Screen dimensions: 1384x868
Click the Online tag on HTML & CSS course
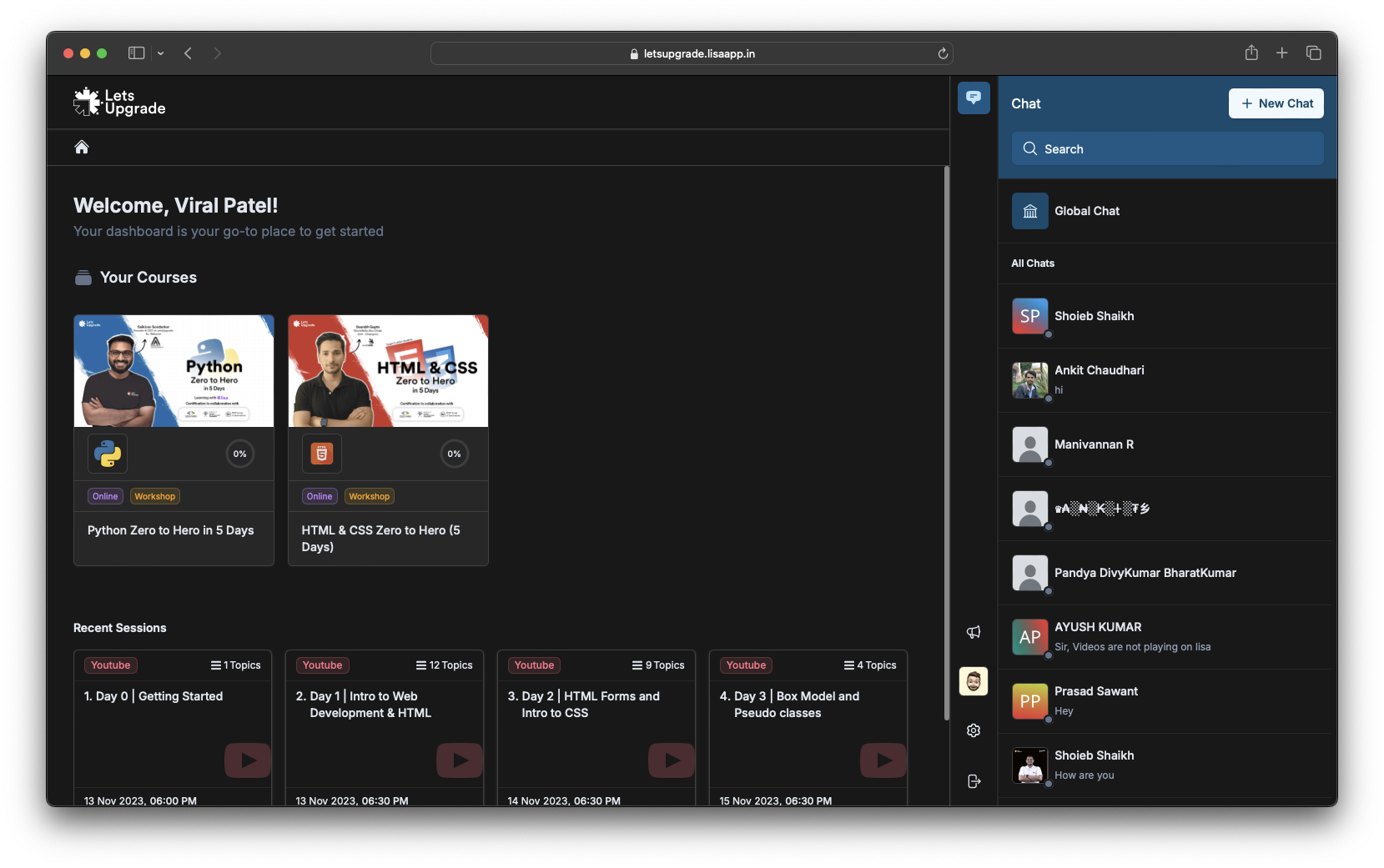pos(320,496)
